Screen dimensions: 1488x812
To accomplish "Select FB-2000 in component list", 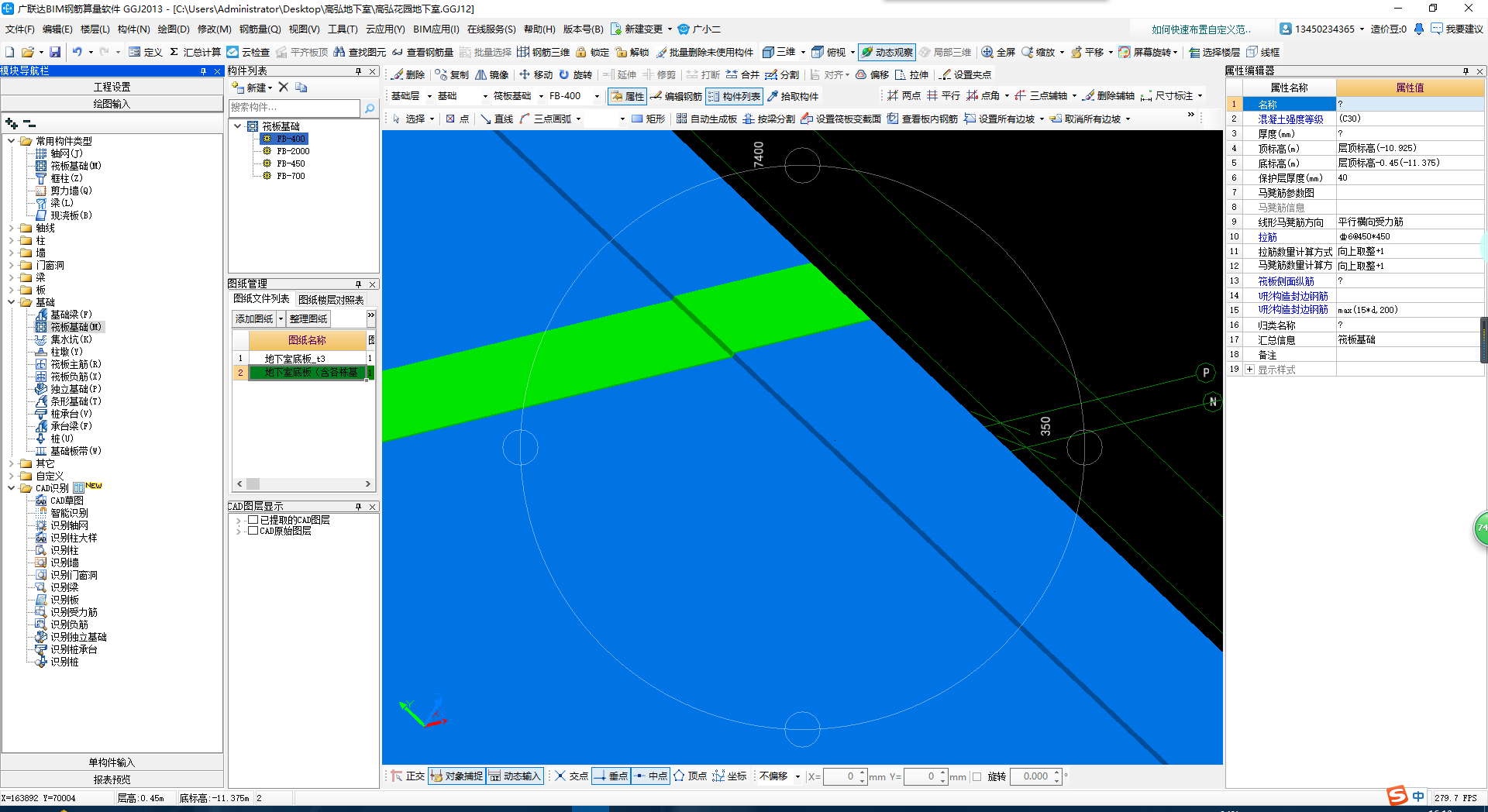I will 293,151.
